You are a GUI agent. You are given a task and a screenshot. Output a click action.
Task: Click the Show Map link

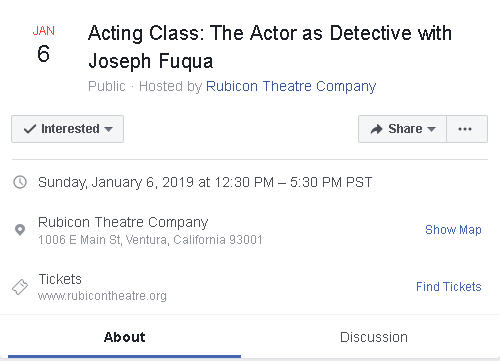(453, 230)
